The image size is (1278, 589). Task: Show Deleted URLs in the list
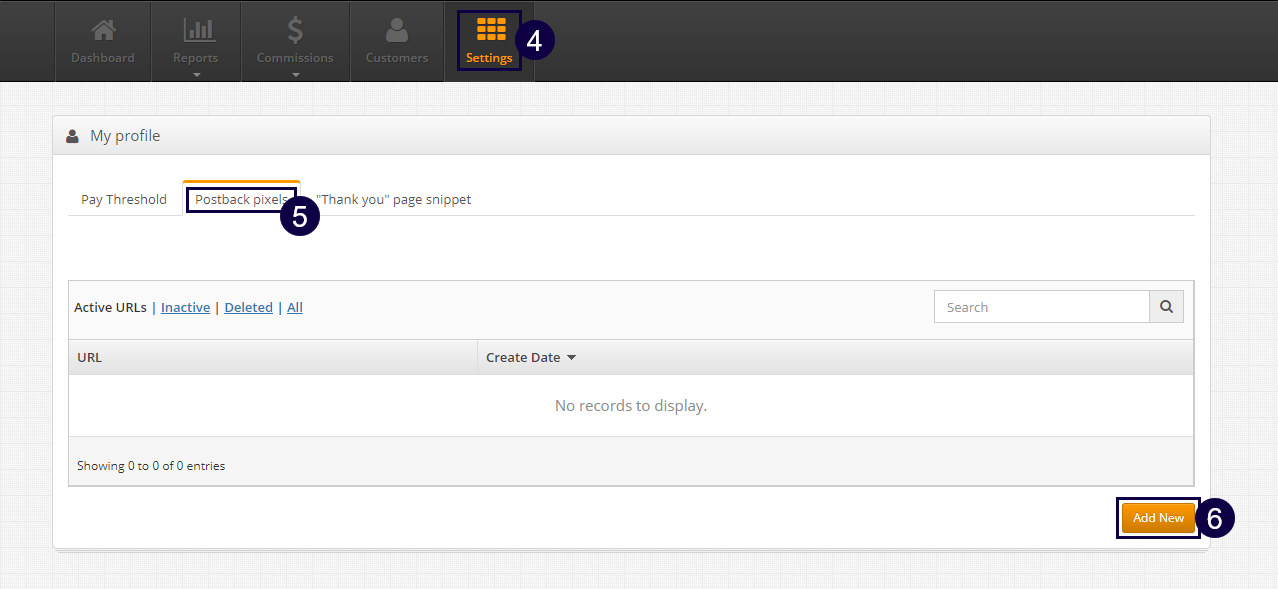point(248,307)
